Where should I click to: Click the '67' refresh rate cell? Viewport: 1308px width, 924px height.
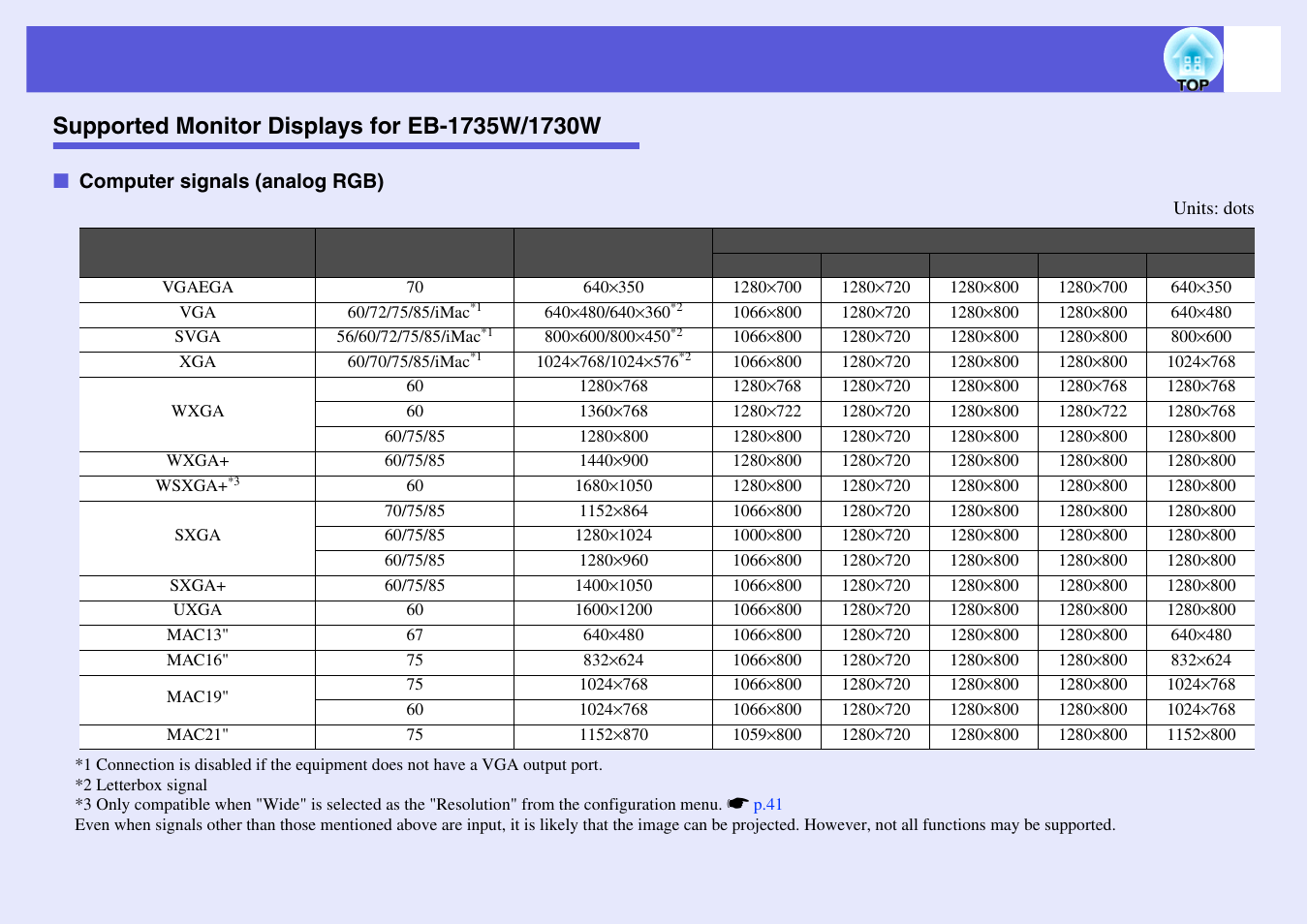(415, 635)
